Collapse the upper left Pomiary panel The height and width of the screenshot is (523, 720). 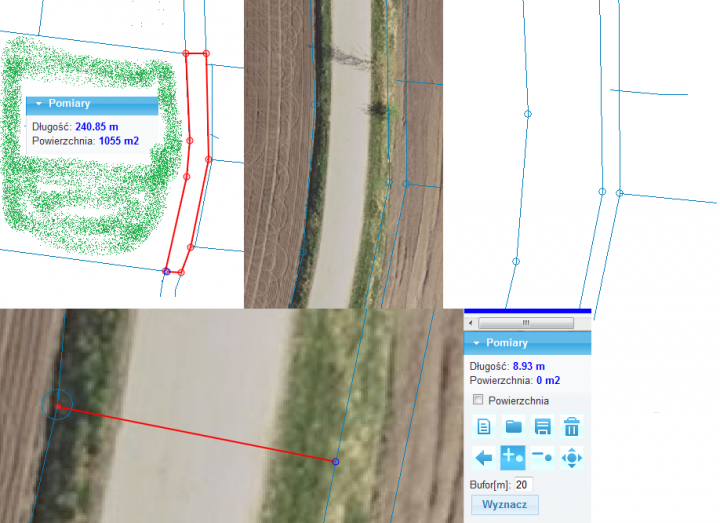point(38,104)
